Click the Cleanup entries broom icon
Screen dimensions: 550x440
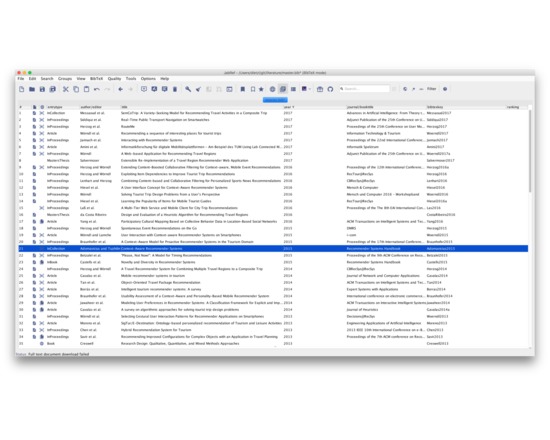198,89
